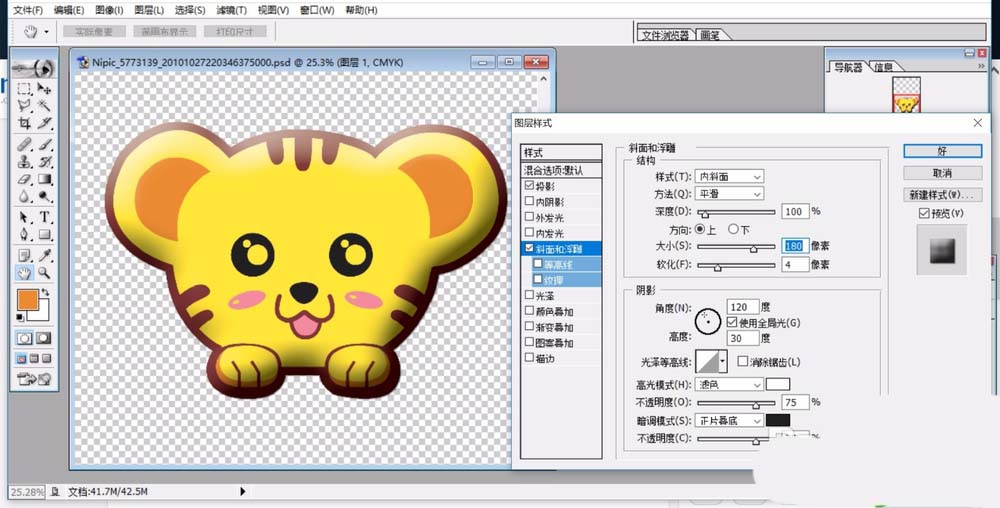
Task: Enable the 内发光 inner glow effect
Action: pos(529,233)
